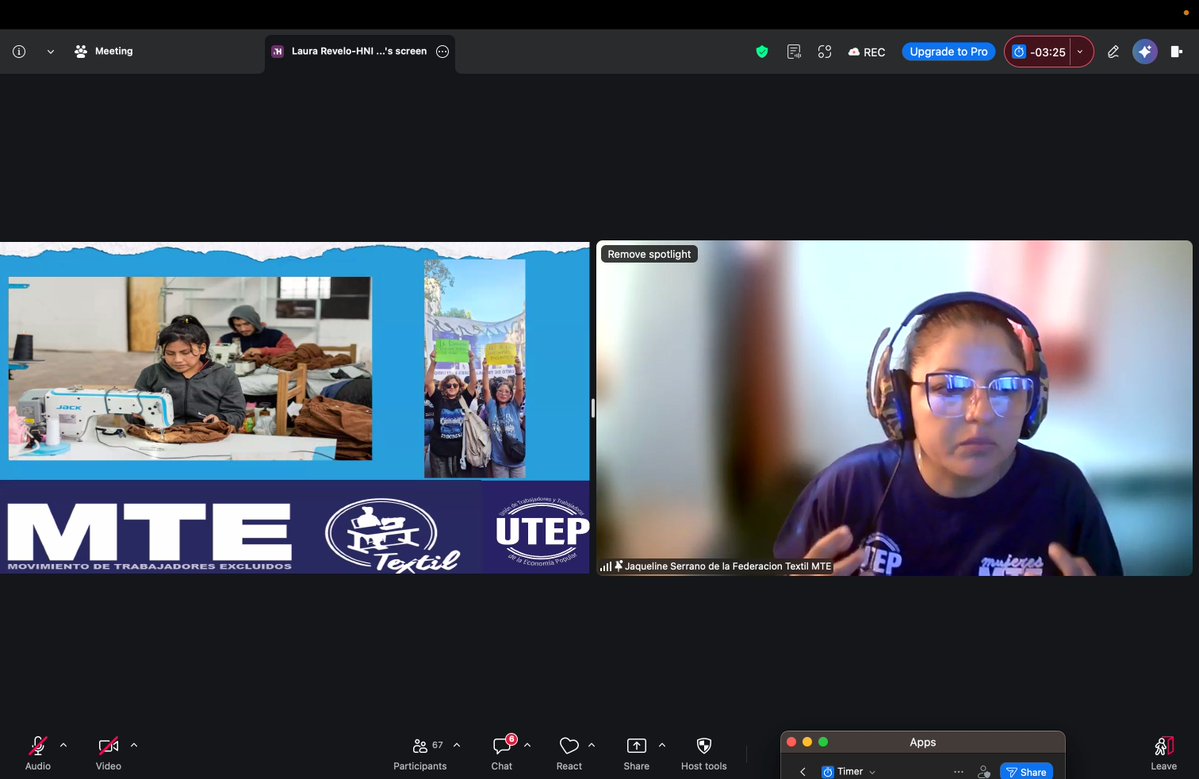The width and height of the screenshot is (1199, 779).
Task: Click the green encryption shield icon
Action: pos(762,51)
